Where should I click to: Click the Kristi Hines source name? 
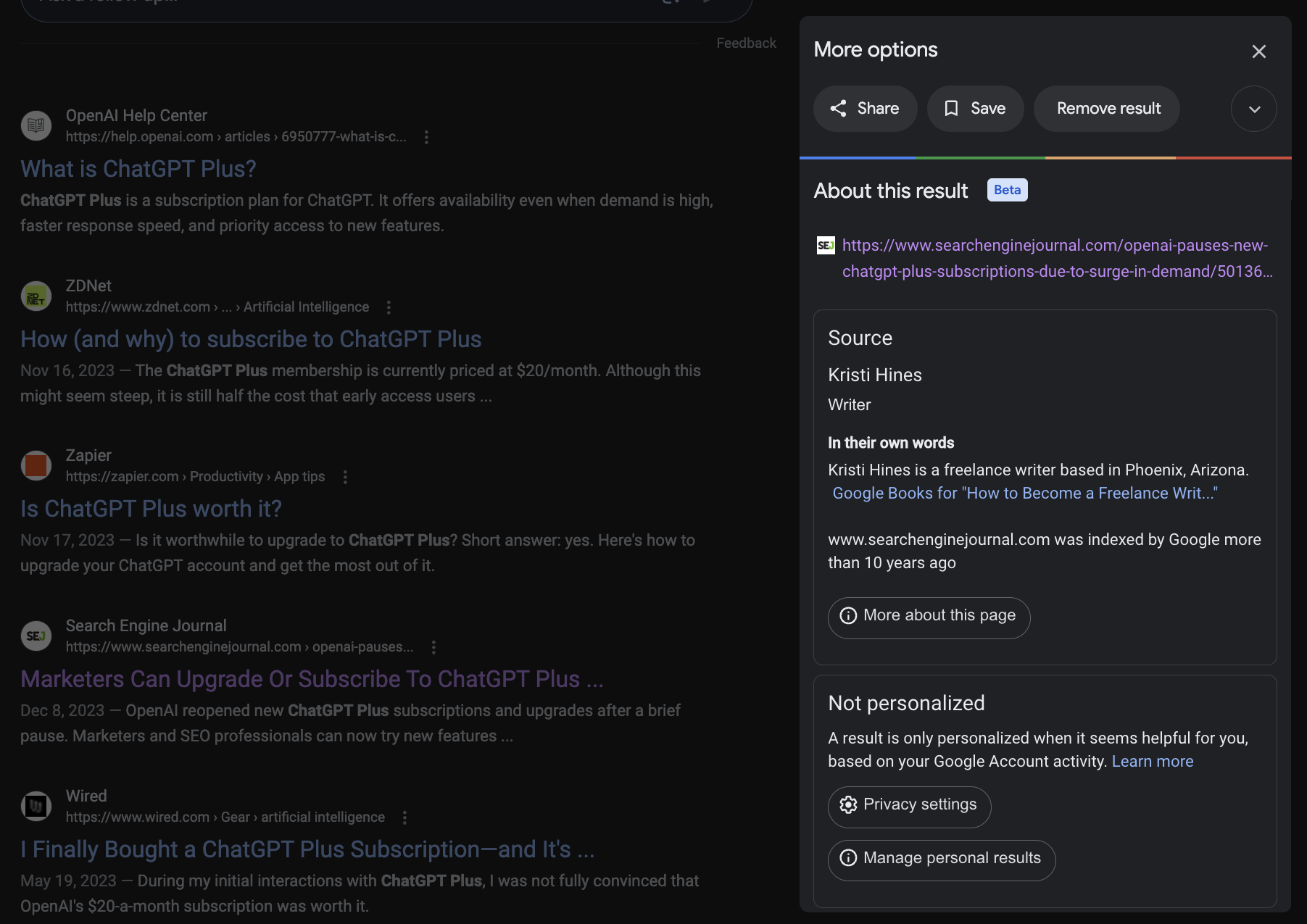click(875, 375)
